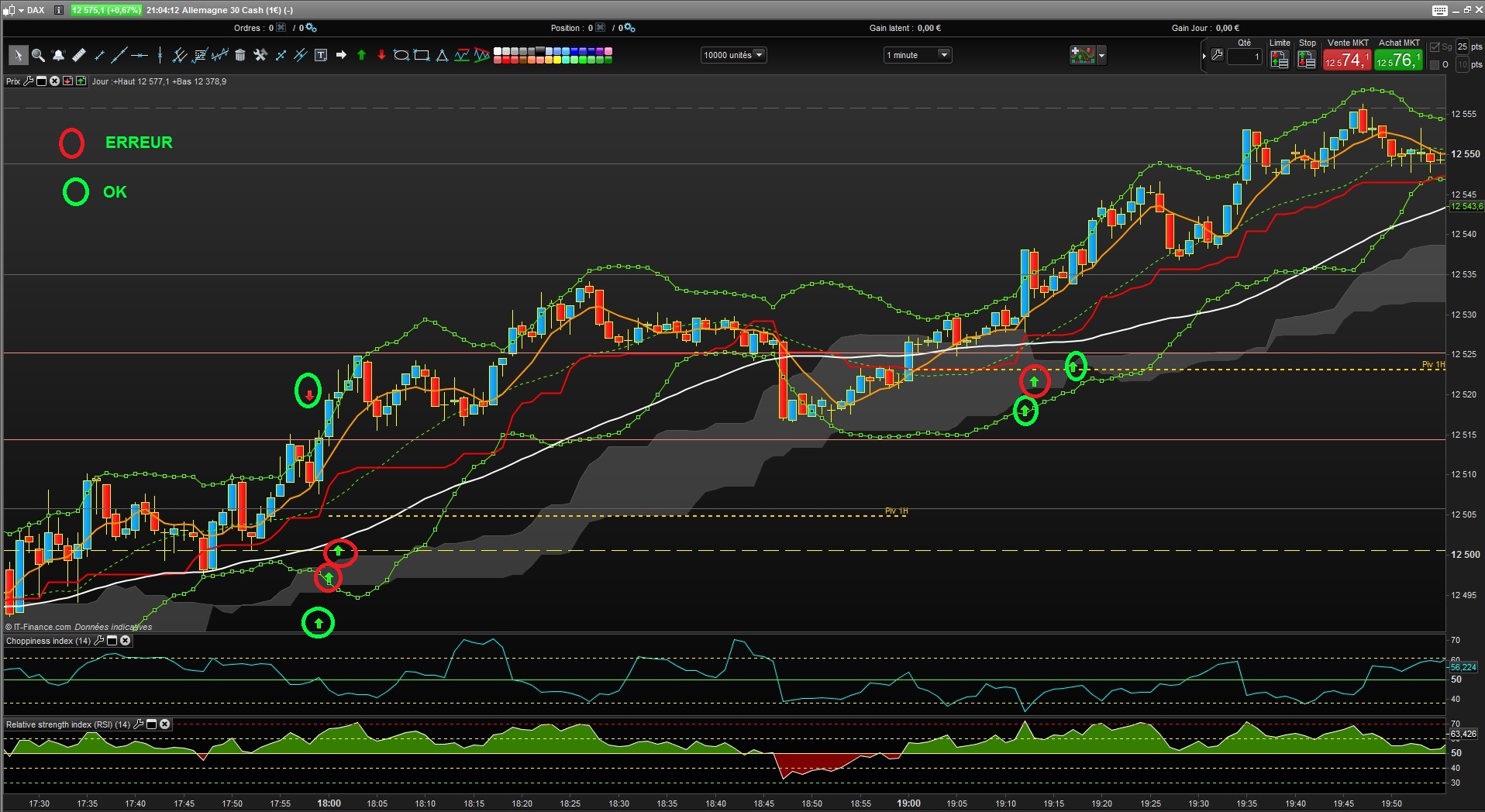Click the green Achat MKT buy button

pos(1397,60)
